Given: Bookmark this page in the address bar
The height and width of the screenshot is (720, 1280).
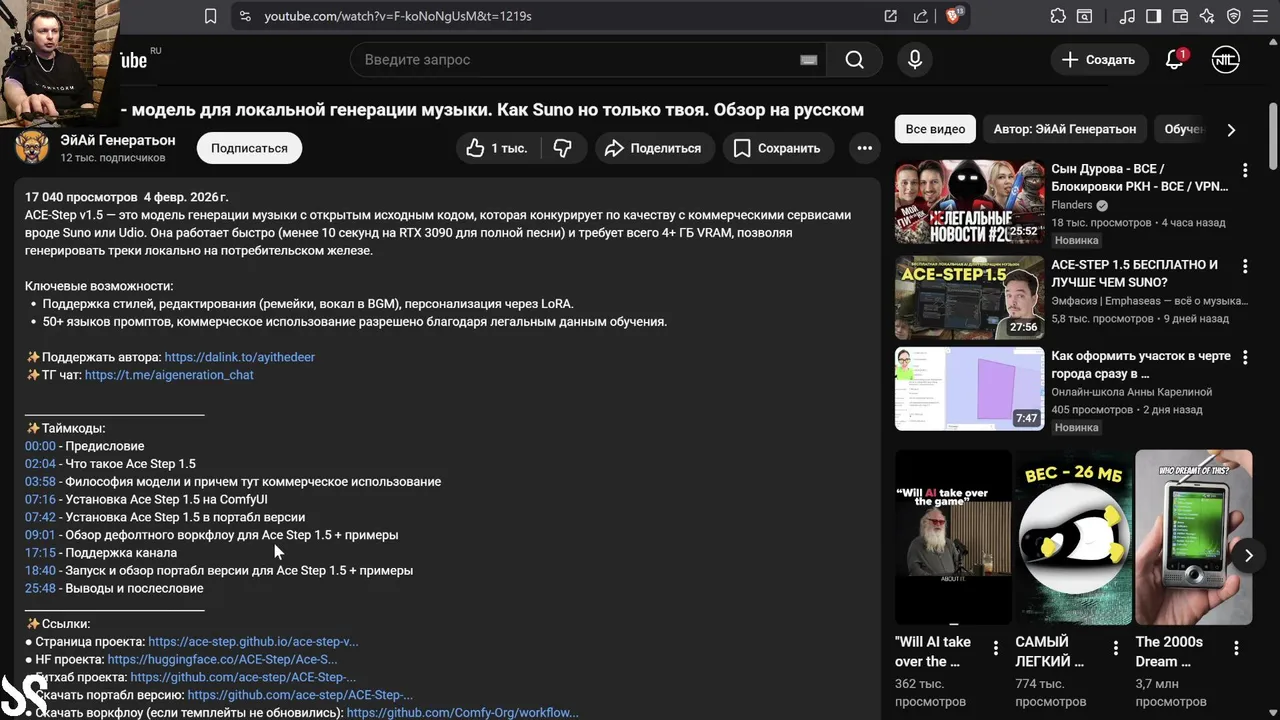Looking at the screenshot, I should [210, 16].
